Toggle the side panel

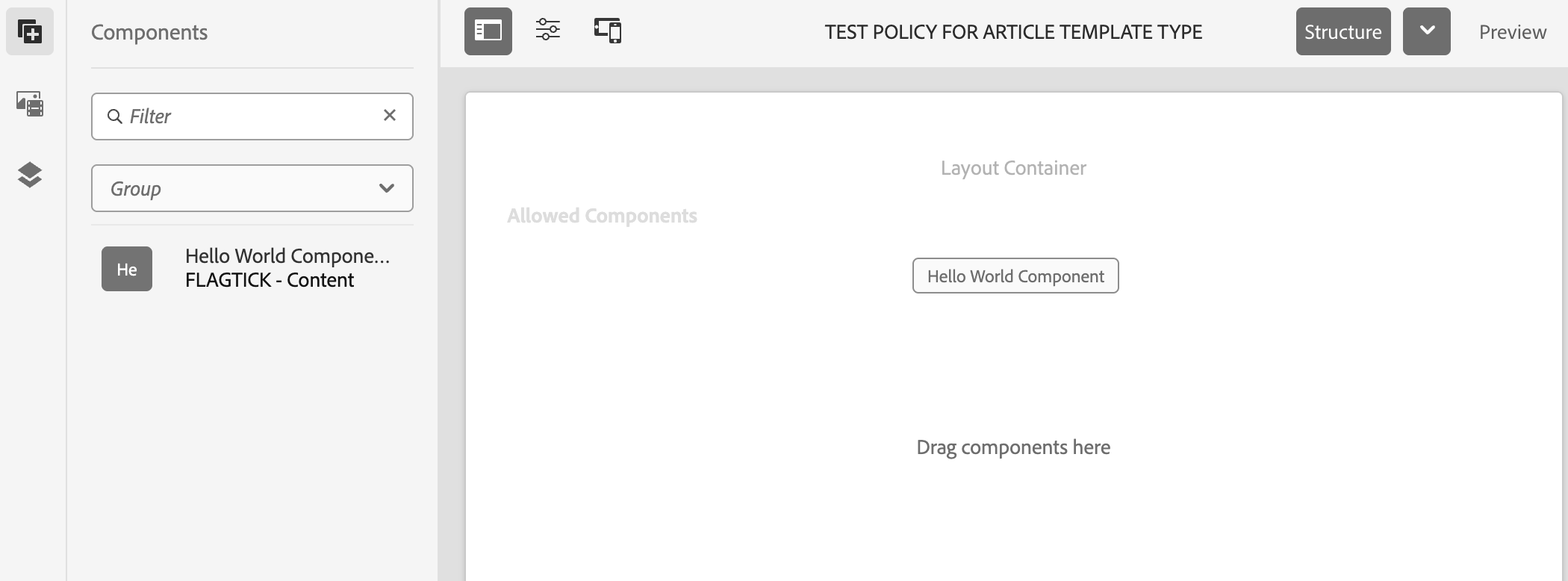pyautogui.click(x=488, y=31)
